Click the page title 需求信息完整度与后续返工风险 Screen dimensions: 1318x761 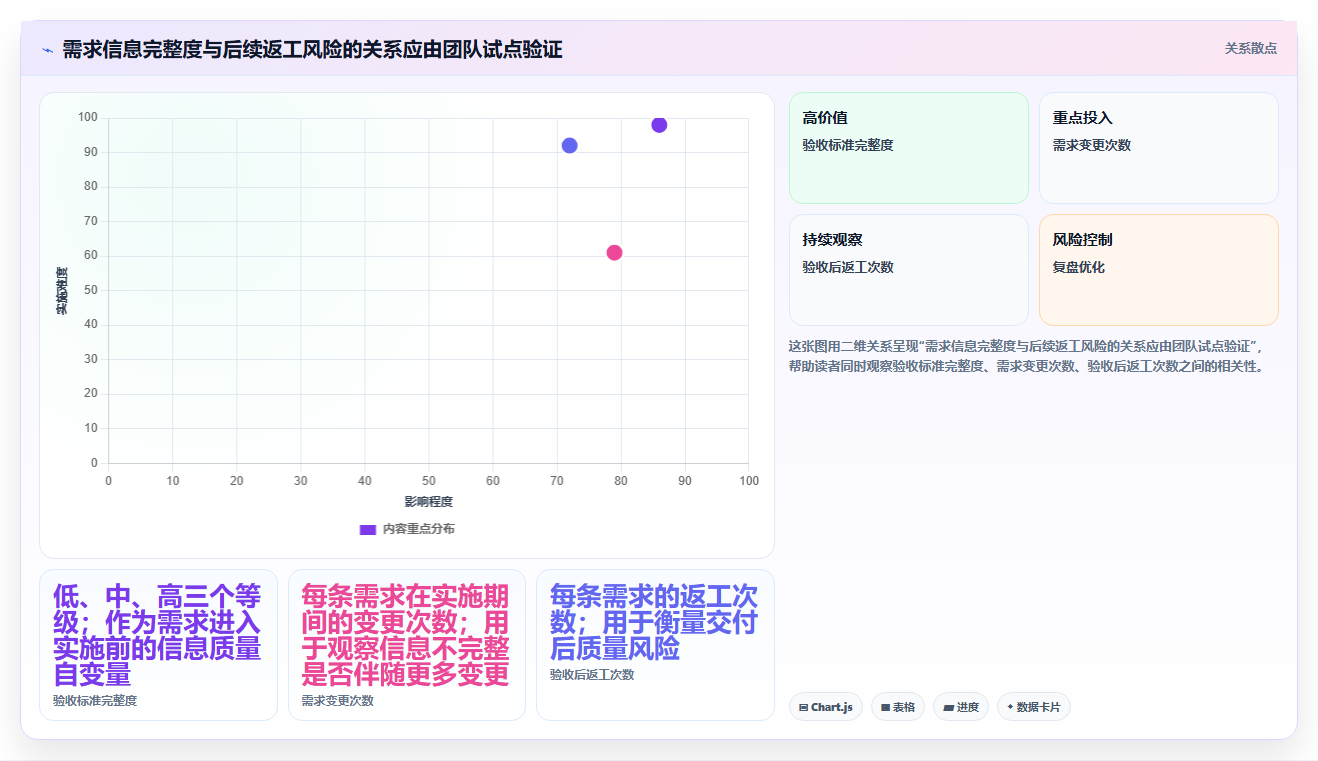(312, 50)
